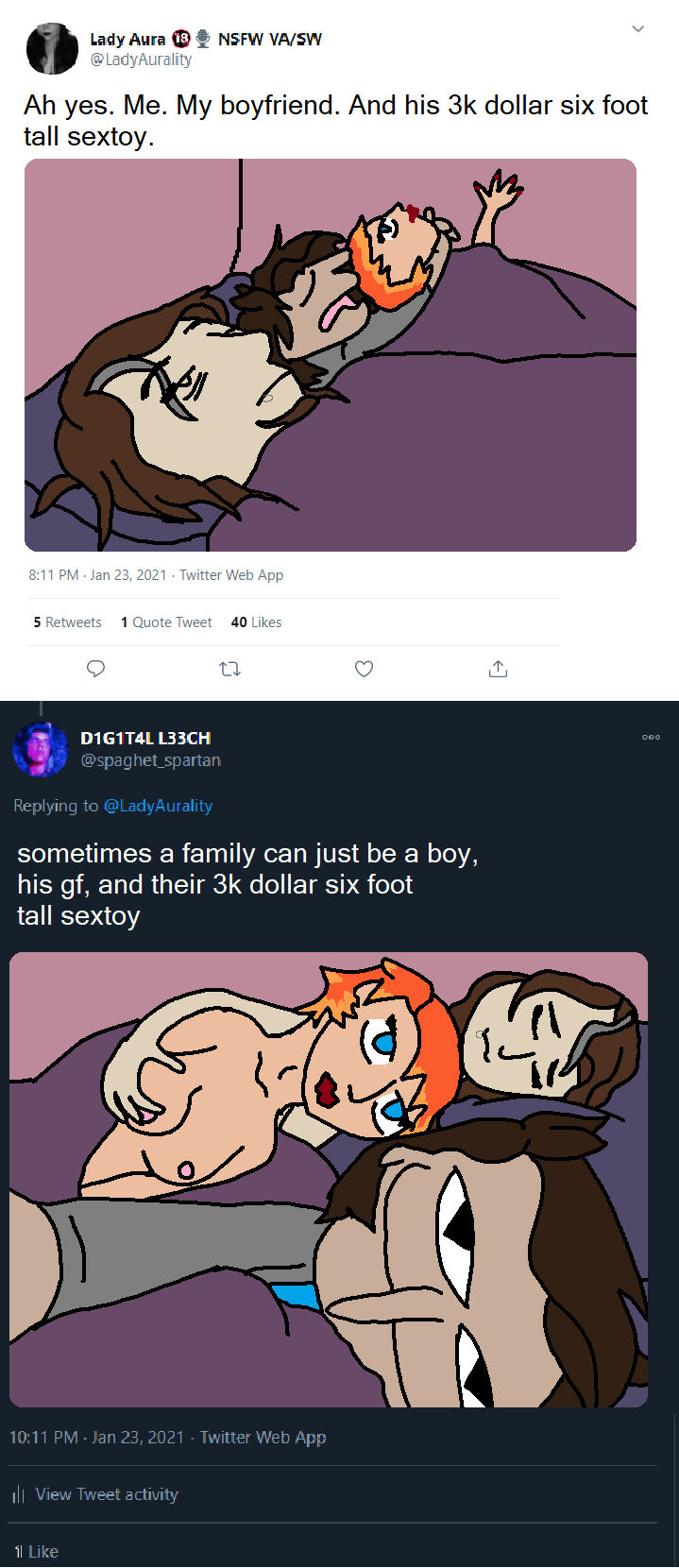679x1568 pixels.
Task: Click the Lady Aura display name
Action: pyautogui.click(x=127, y=39)
